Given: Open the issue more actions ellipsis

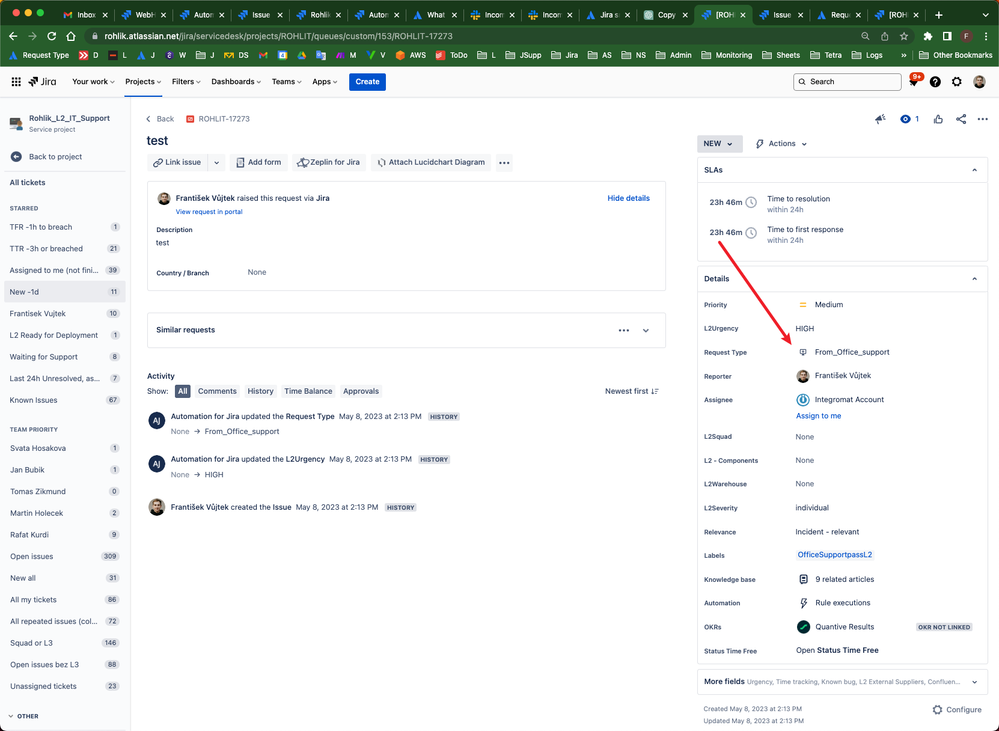Looking at the screenshot, I should pyautogui.click(x=982, y=119).
